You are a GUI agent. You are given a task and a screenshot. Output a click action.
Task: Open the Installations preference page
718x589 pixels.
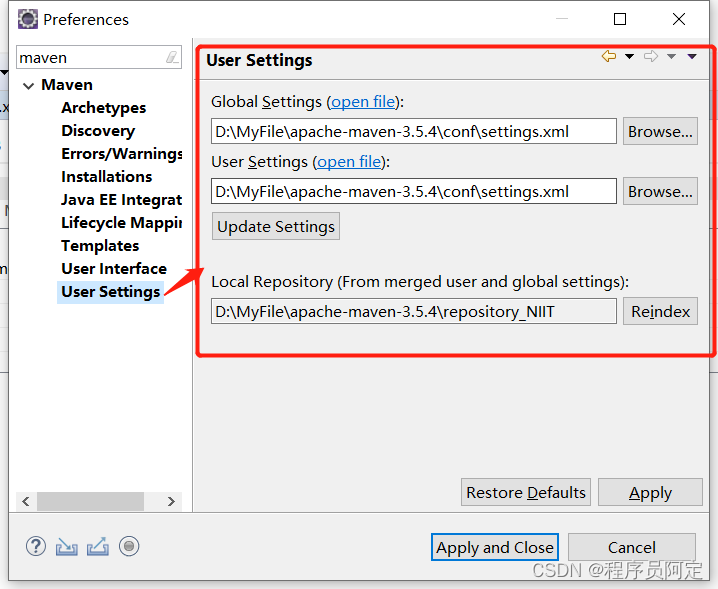point(107,176)
